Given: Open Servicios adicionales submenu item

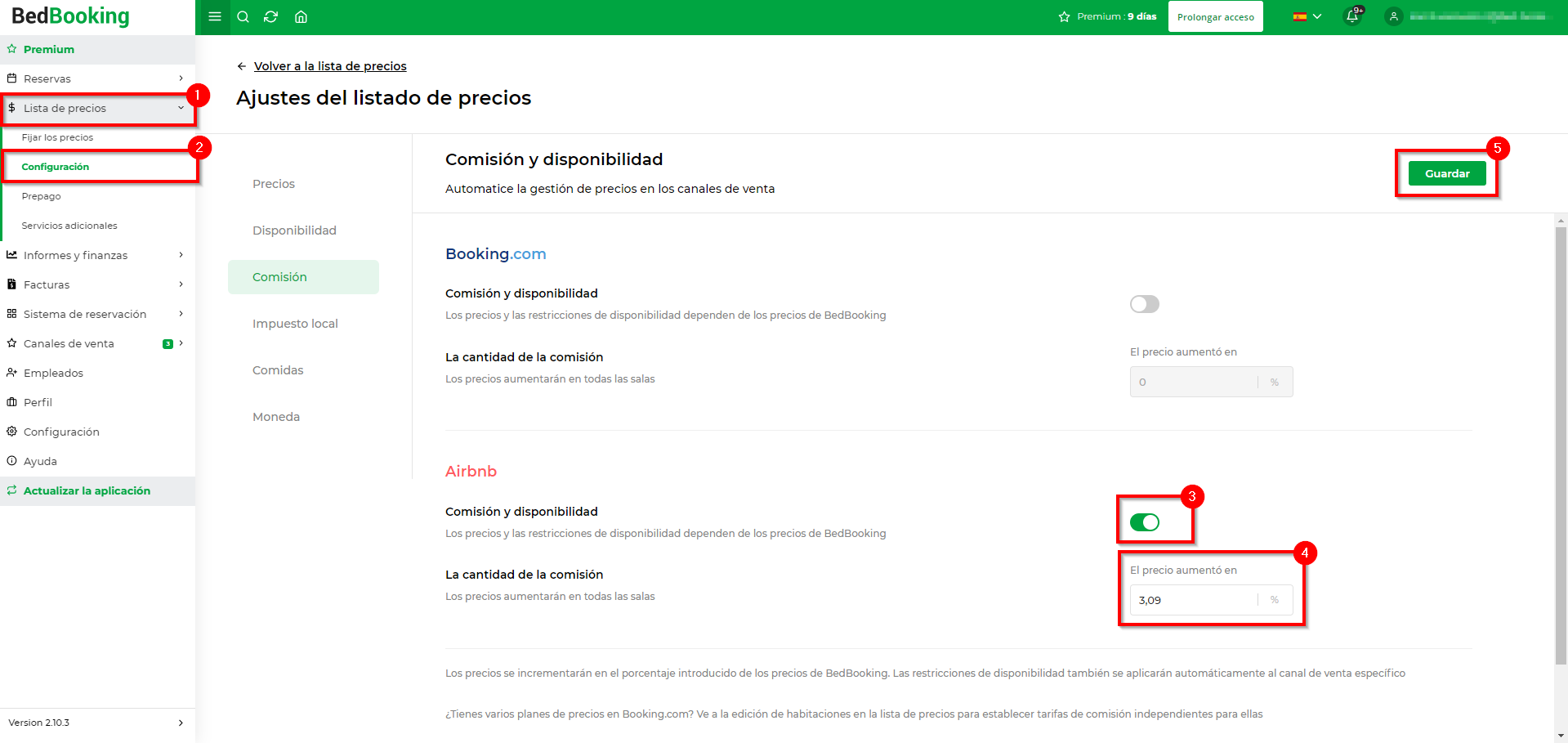Looking at the screenshot, I should coord(69,226).
